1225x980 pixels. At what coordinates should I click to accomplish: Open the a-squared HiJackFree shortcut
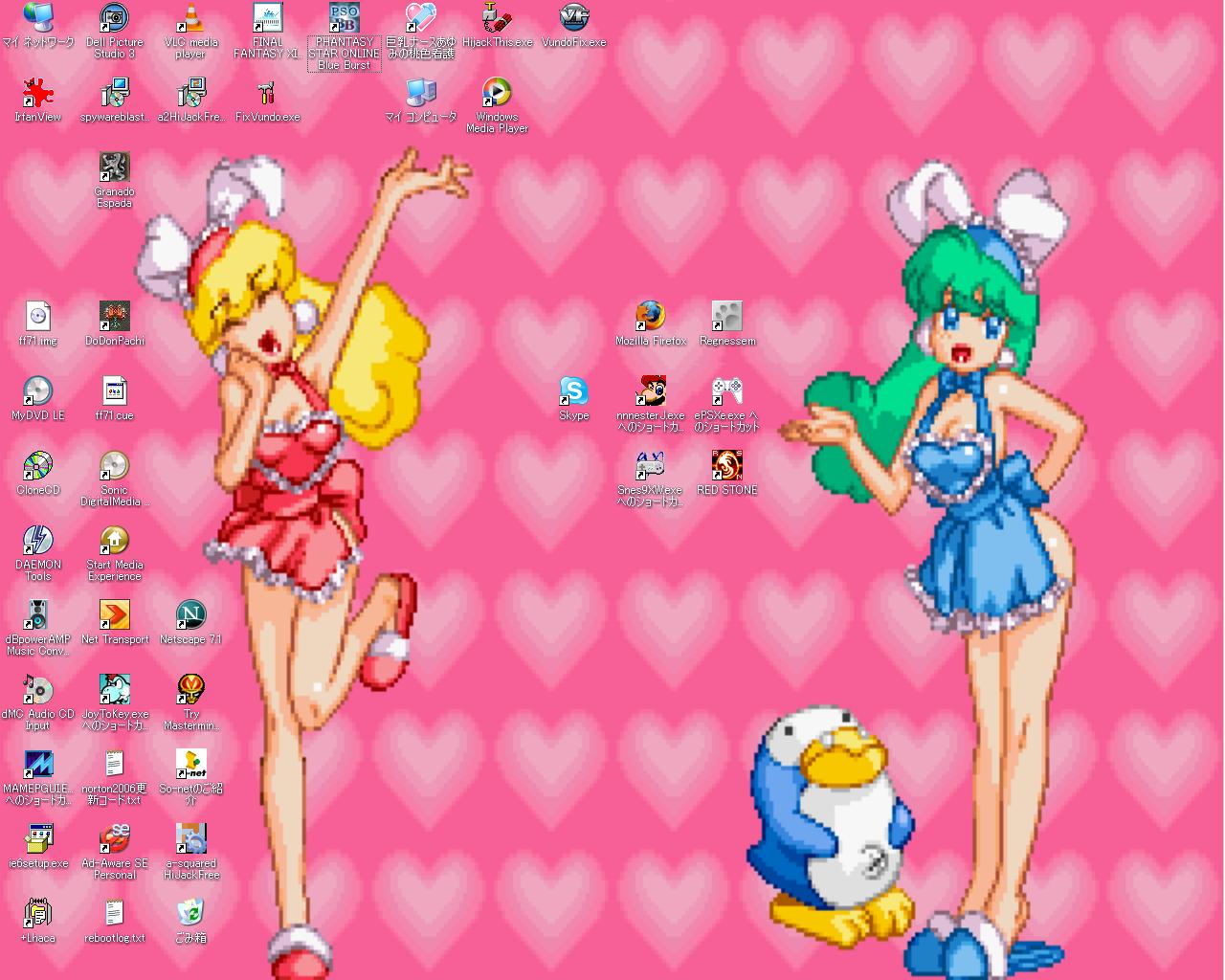(191, 838)
